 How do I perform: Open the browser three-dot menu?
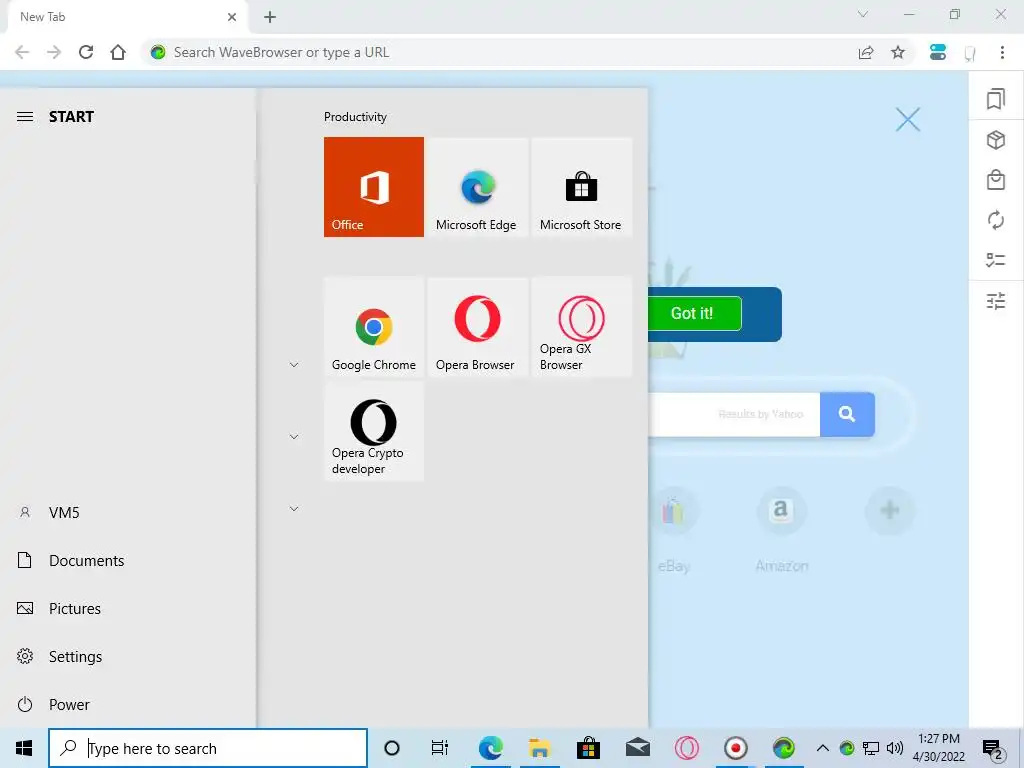(1002, 52)
